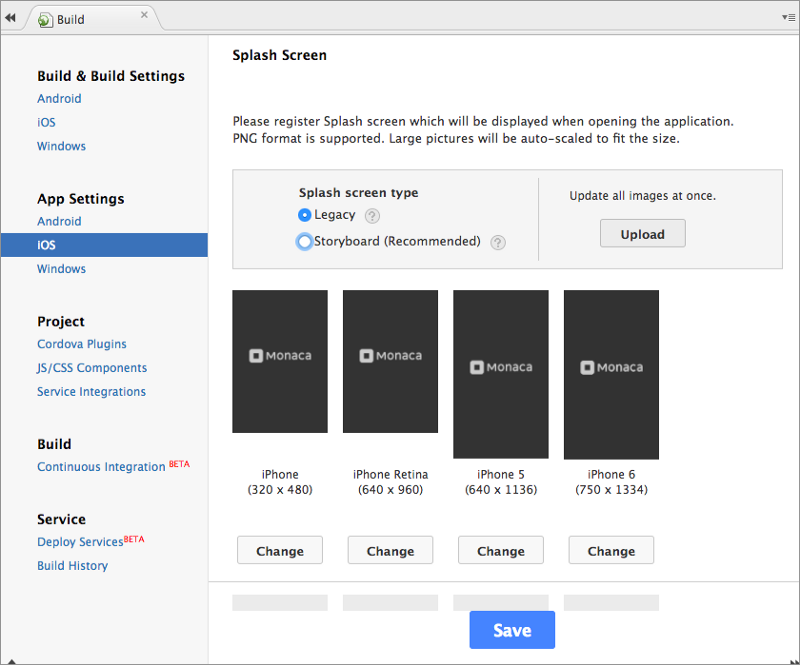Click the 'Update all images at once.' text

[x=642, y=196]
